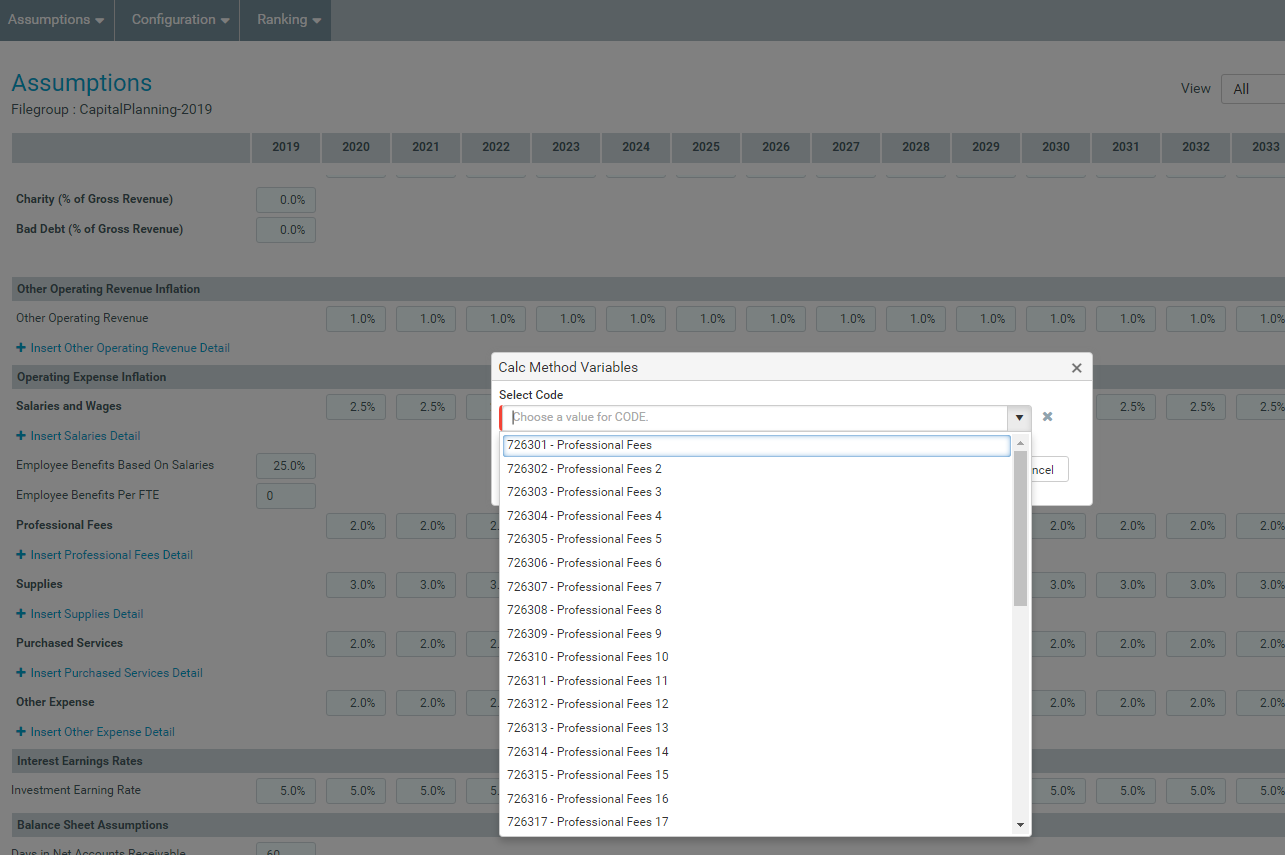This screenshot has width=1285, height=855.
Task: Choose 726310 - Professional Fees 10
Action: click(588, 657)
